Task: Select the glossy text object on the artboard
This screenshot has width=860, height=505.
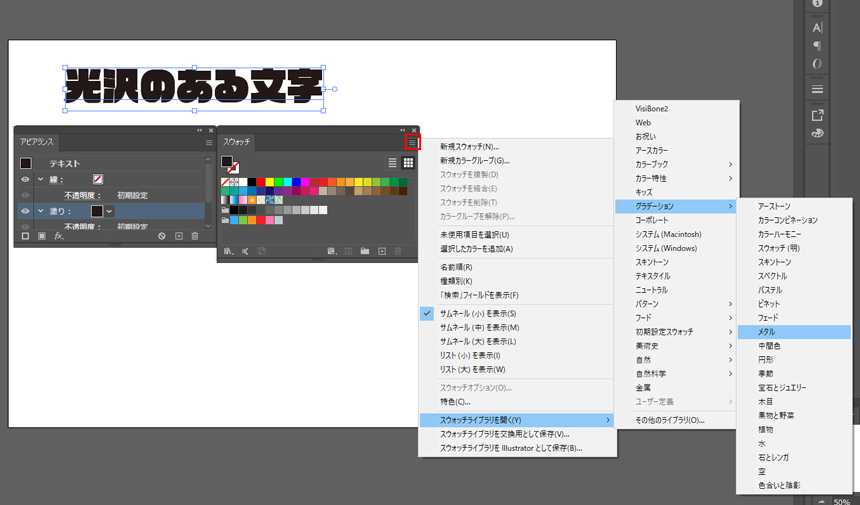Action: (x=194, y=87)
